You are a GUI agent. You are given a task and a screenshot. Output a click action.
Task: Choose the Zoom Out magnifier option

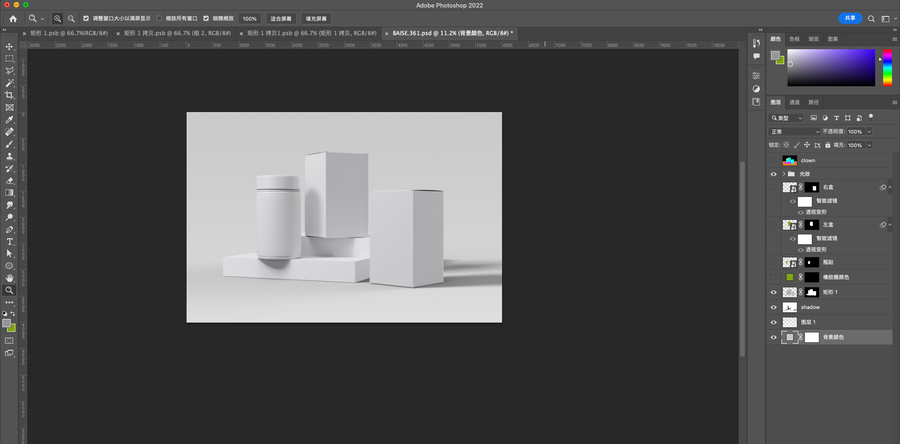click(71, 18)
